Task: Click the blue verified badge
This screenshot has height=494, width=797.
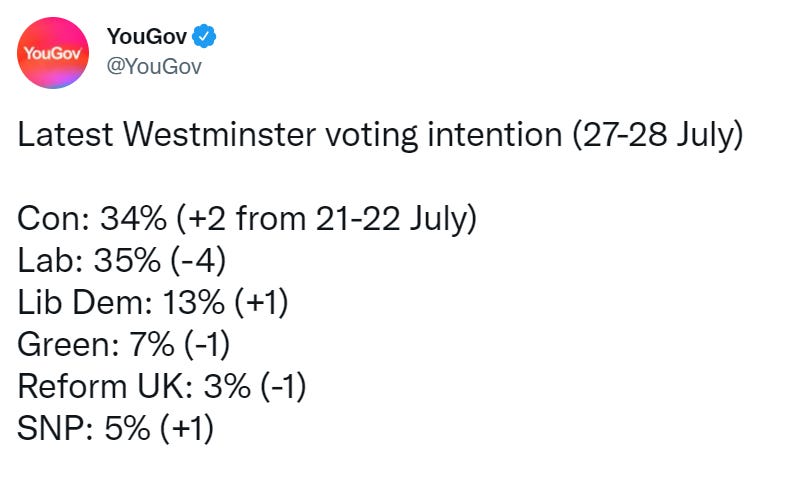Action: click(x=204, y=37)
